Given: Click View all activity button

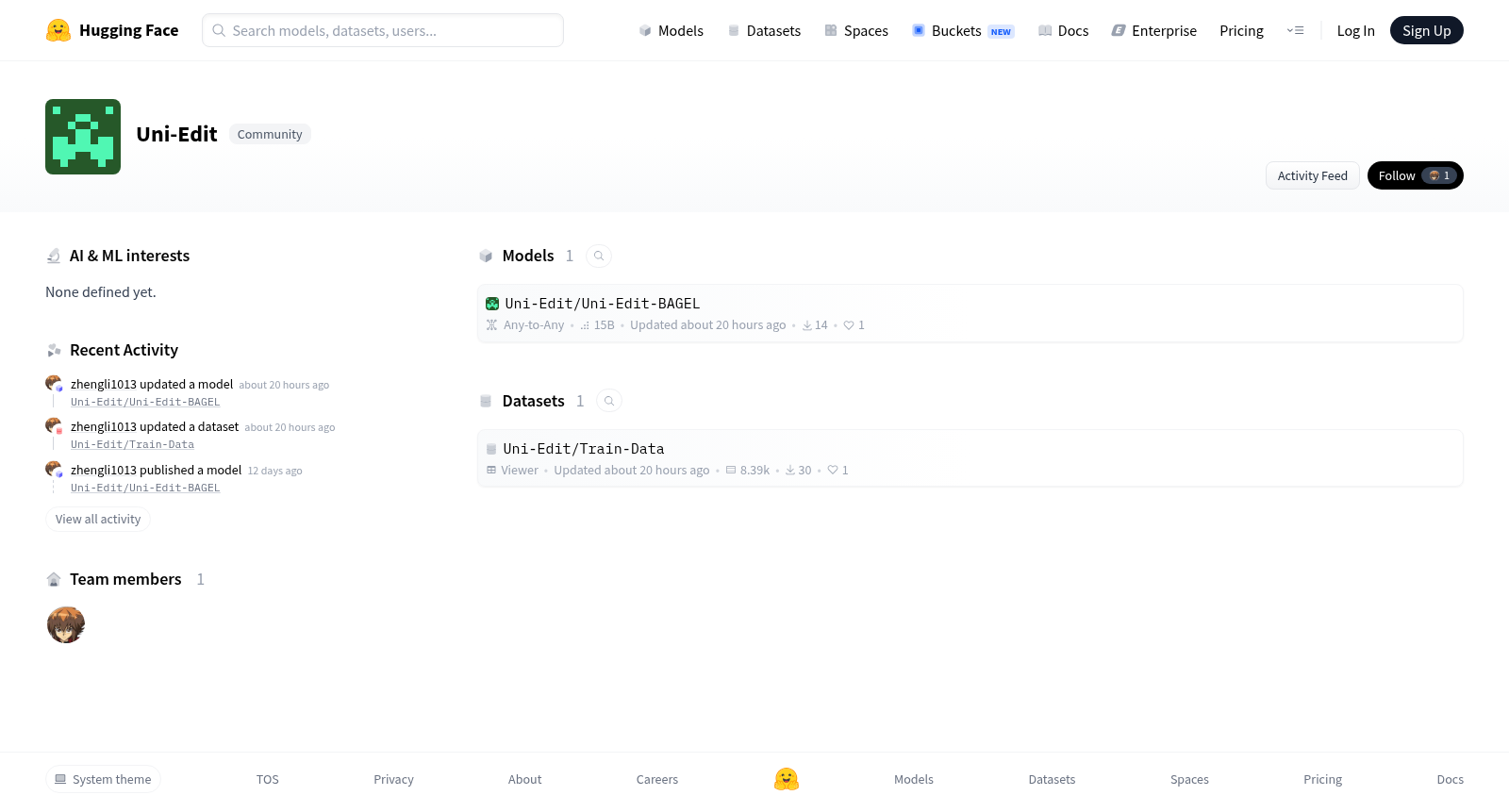Looking at the screenshot, I should click(x=98, y=519).
